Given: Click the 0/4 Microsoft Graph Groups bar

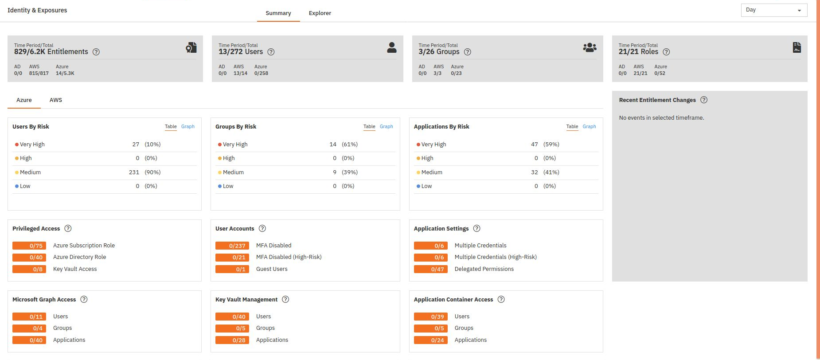Looking at the screenshot, I should [29, 328].
